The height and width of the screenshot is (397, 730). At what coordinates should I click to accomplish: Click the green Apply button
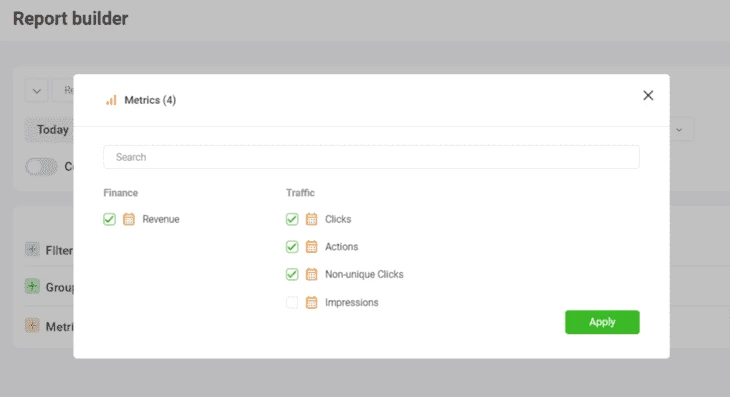(602, 322)
